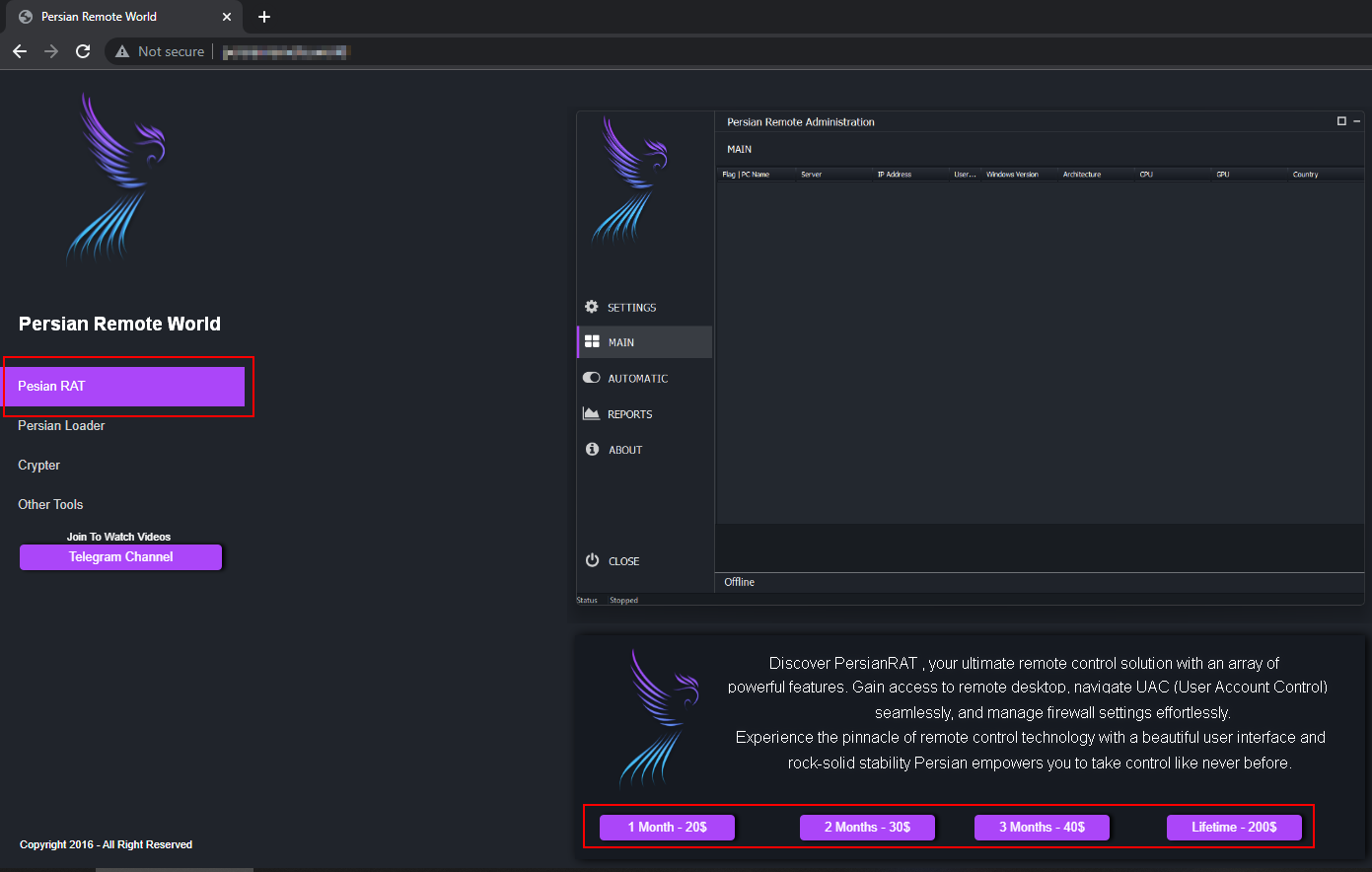Select the MAIN grid icon
This screenshot has width=1372, height=872.
[591, 341]
